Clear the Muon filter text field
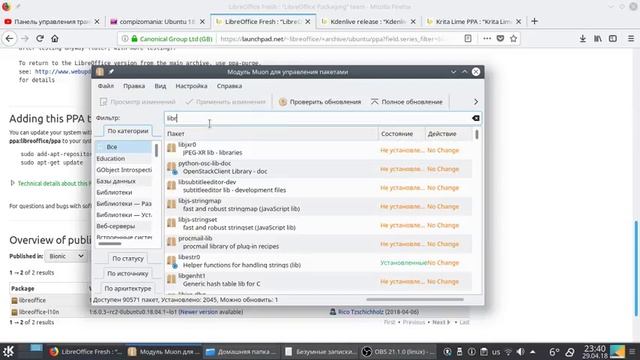 click(476, 118)
